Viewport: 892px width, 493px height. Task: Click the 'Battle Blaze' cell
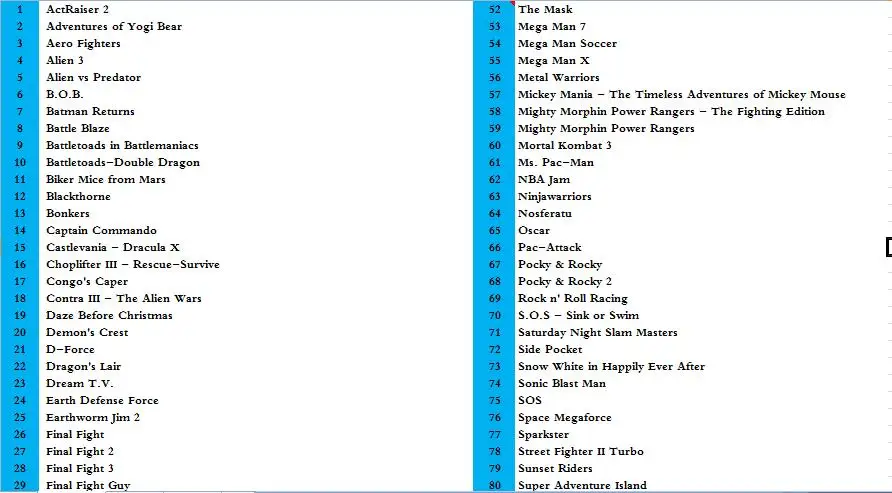pyautogui.click(x=77, y=129)
